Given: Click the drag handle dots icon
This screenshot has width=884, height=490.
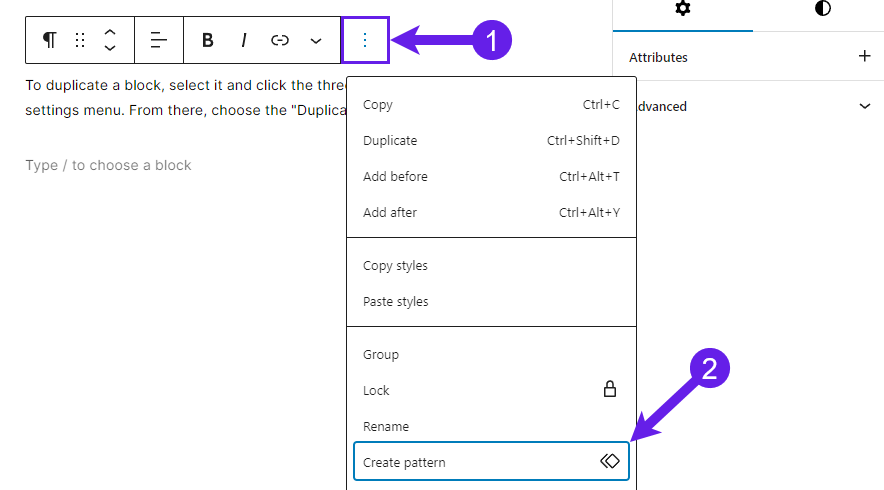Looking at the screenshot, I should (80, 40).
